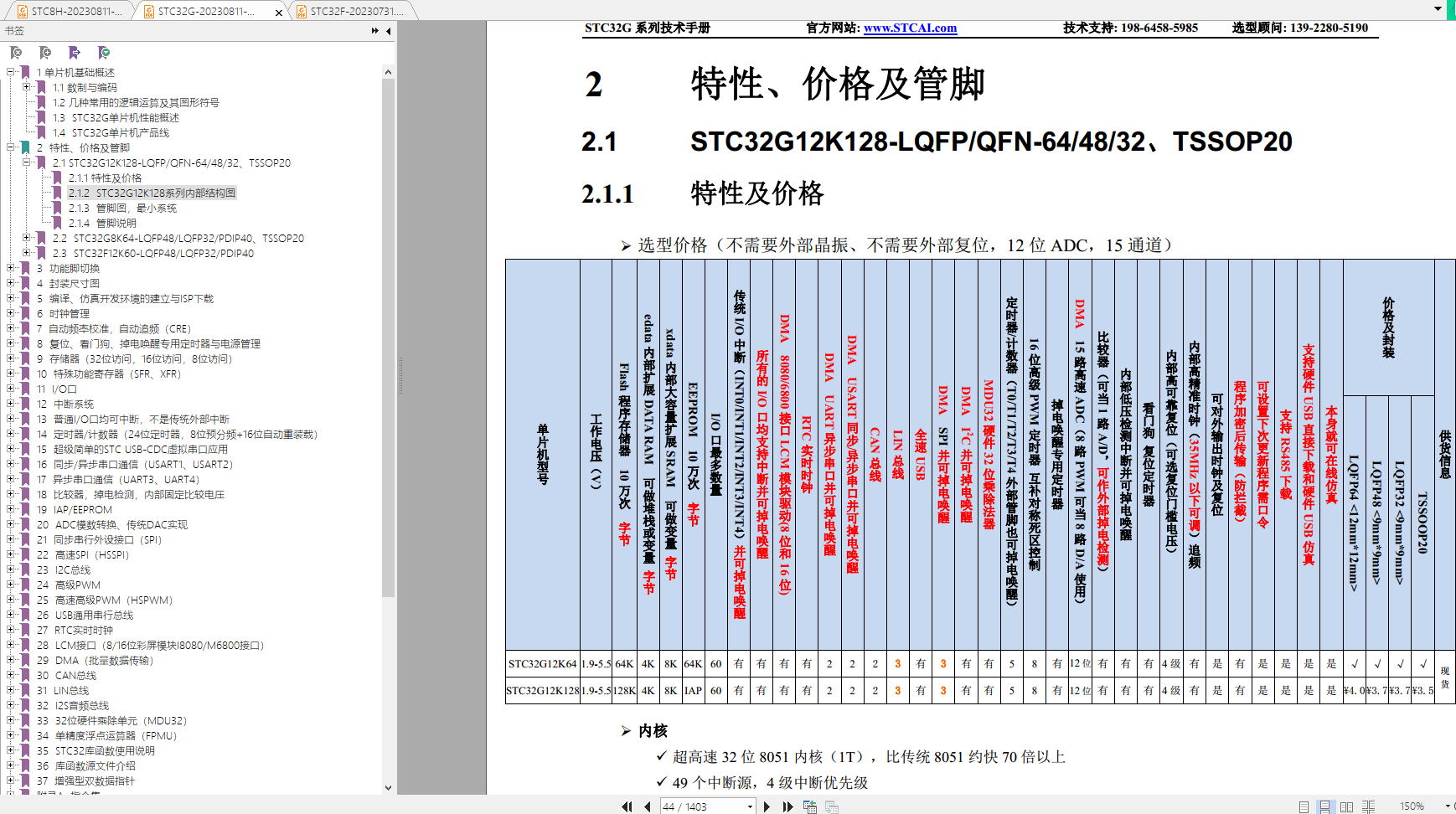The height and width of the screenshot is (814, 1456).
Task: Open bookmark '2.1.3 管脚图, 最小系统'
Action: pyautogui.click(x=123, y=209)
